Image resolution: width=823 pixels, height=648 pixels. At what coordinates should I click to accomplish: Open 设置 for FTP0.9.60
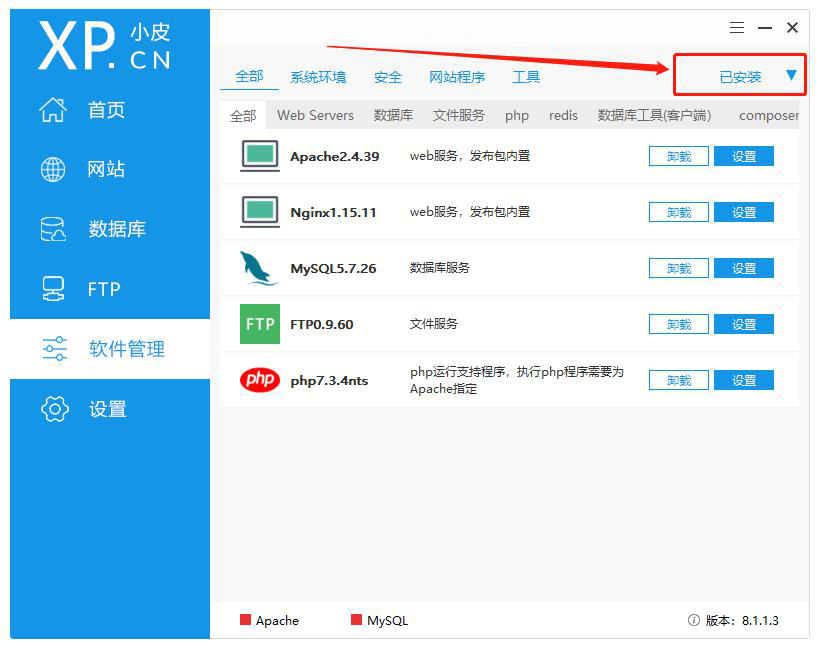click(744, 324)
